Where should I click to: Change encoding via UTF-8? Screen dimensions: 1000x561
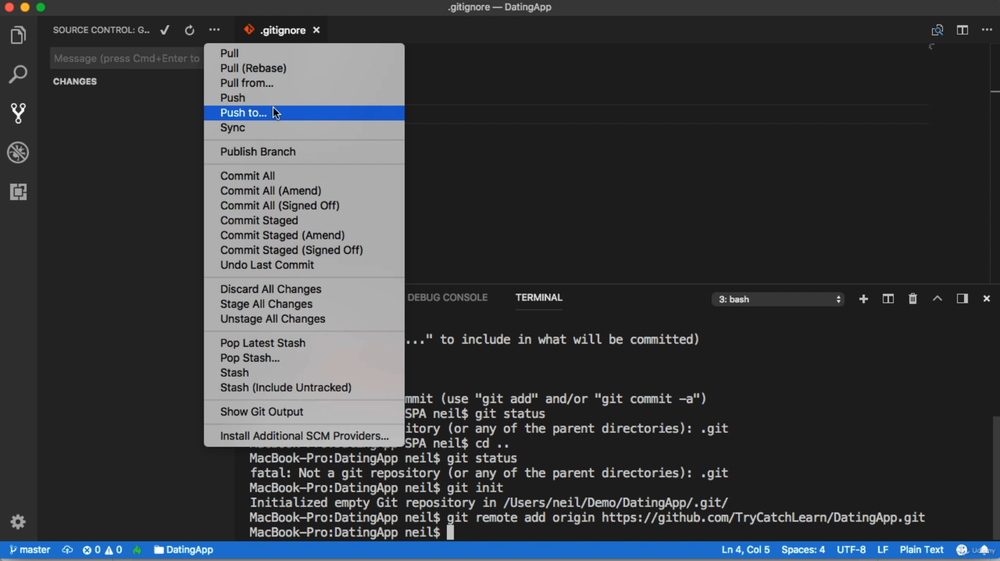click(x=851, y=550)
